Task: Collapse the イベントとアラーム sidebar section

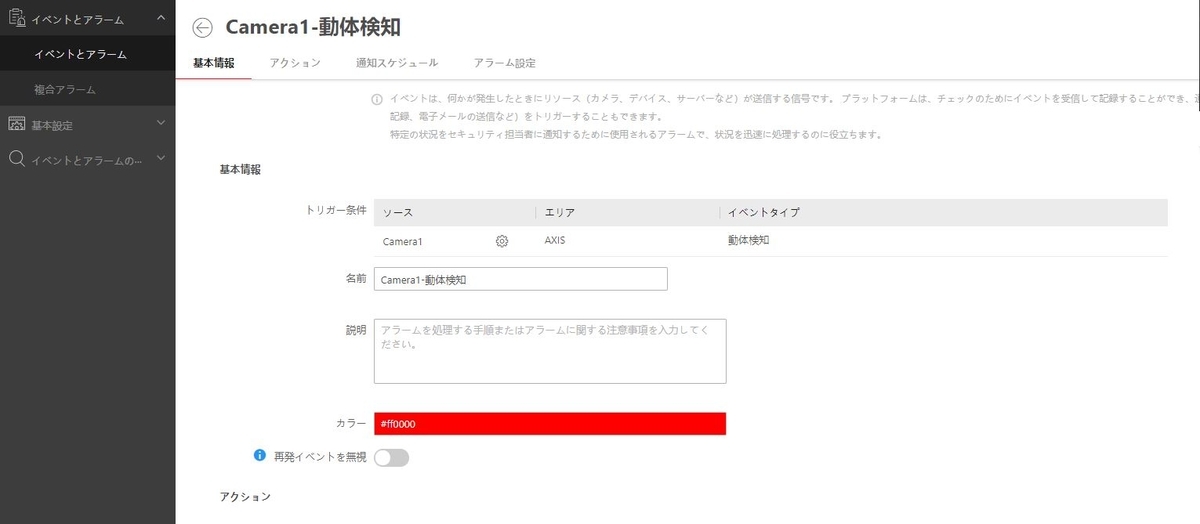Action: pos(161,18)
